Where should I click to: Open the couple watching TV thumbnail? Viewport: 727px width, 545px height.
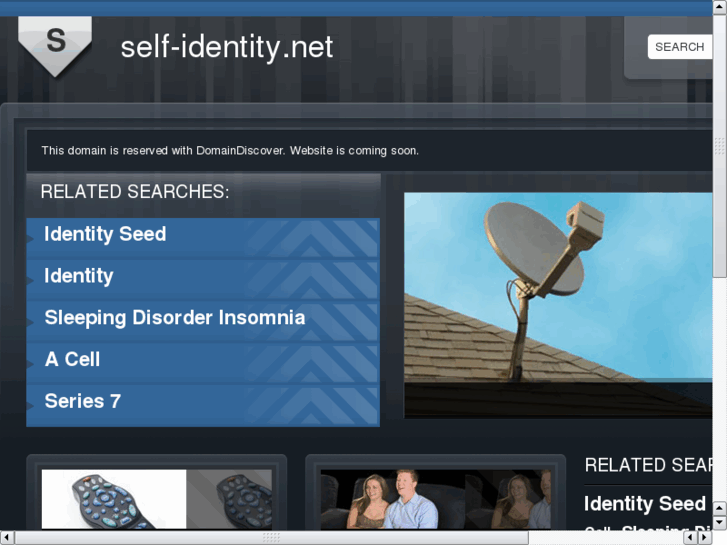[x=436, y=499]
